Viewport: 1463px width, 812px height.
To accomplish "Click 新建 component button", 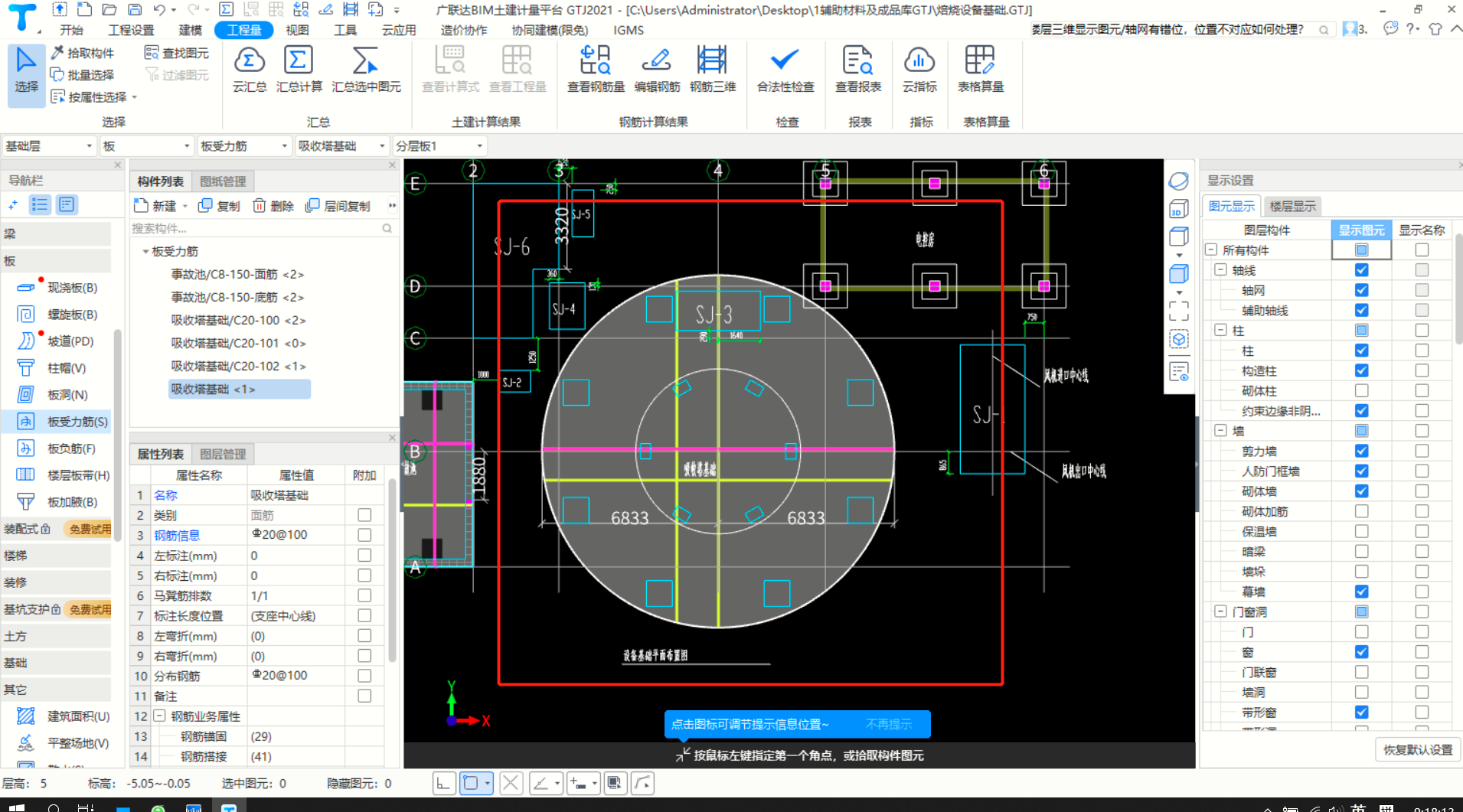I will [x=155, y=206].
